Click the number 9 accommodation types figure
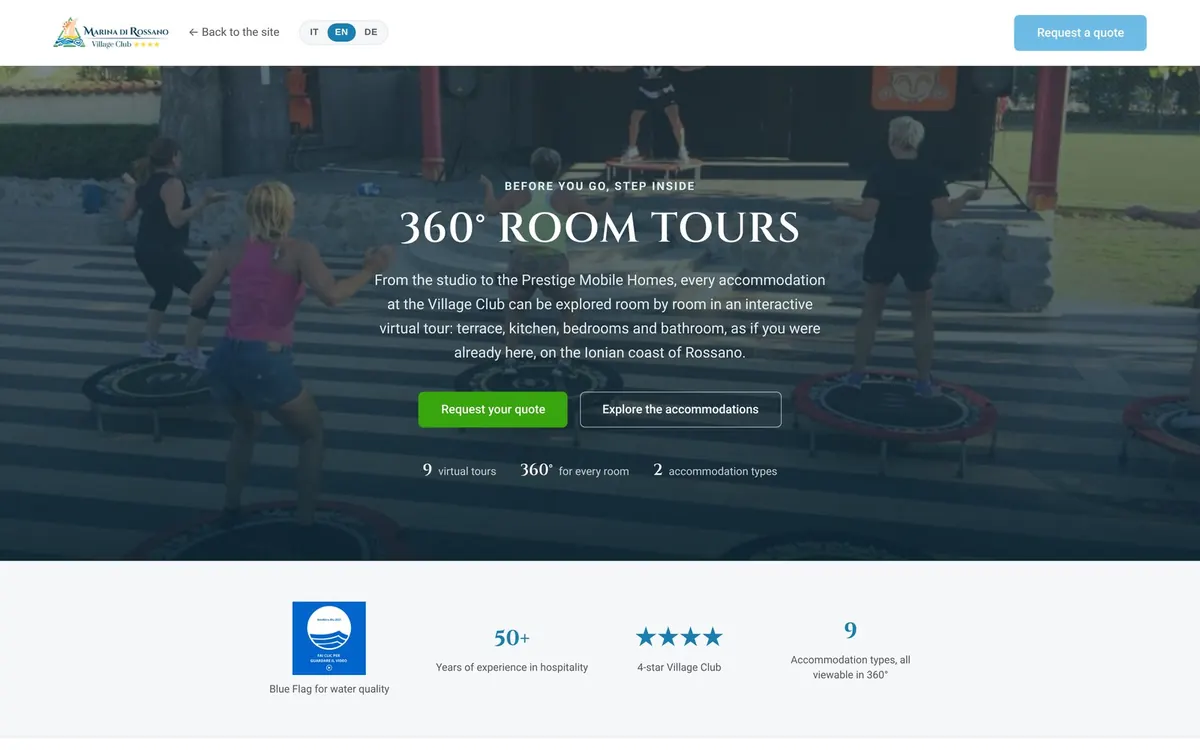The height and width of the screenshot is (750, 1200). coord(850,631)
